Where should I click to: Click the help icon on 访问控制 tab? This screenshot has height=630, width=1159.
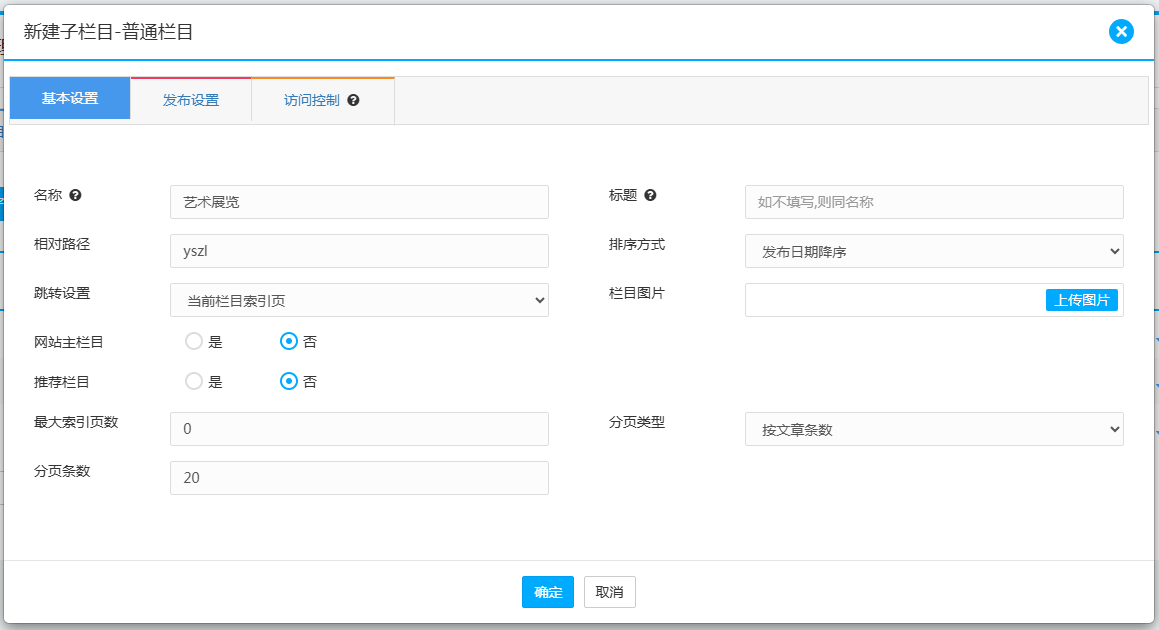pos(353,101)
